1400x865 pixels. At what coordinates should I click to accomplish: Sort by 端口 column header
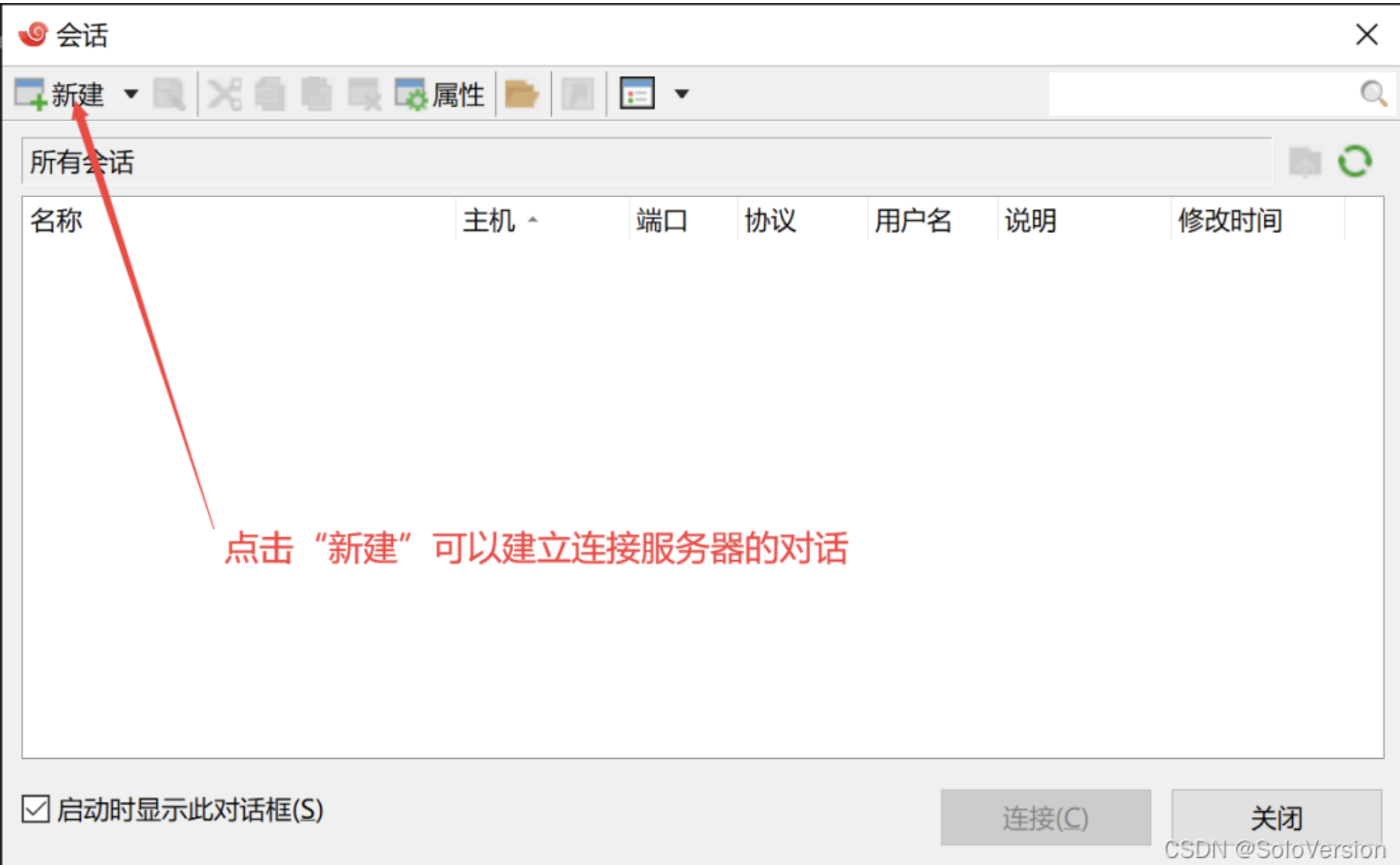683,220
